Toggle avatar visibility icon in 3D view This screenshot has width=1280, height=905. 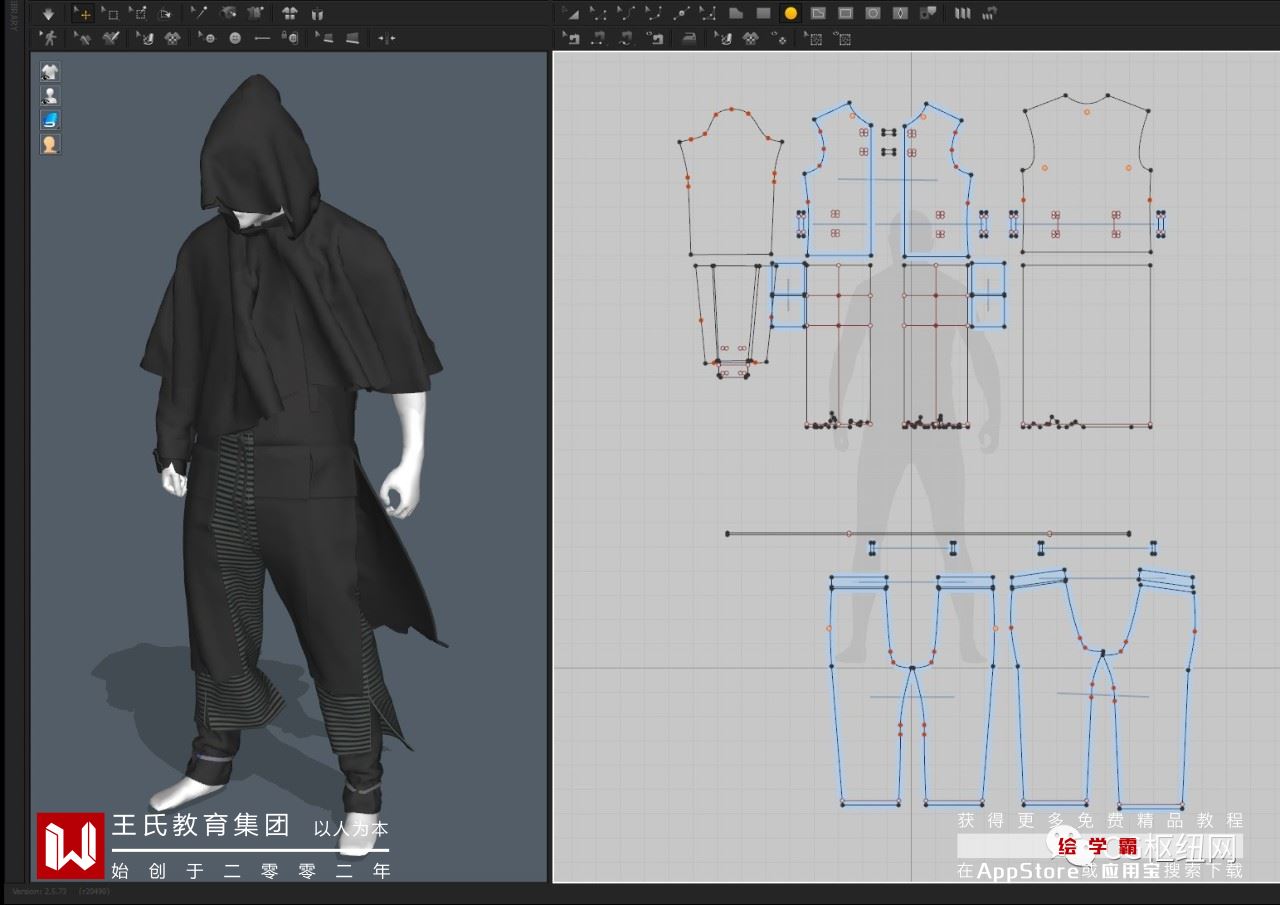pos(50,96)
